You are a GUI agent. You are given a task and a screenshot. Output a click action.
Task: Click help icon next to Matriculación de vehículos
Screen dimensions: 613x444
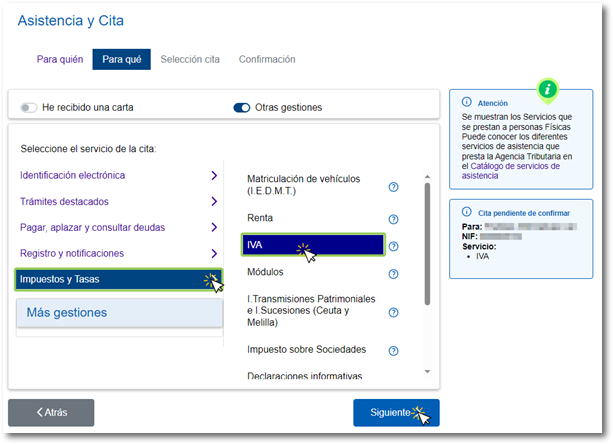point(393,186)
